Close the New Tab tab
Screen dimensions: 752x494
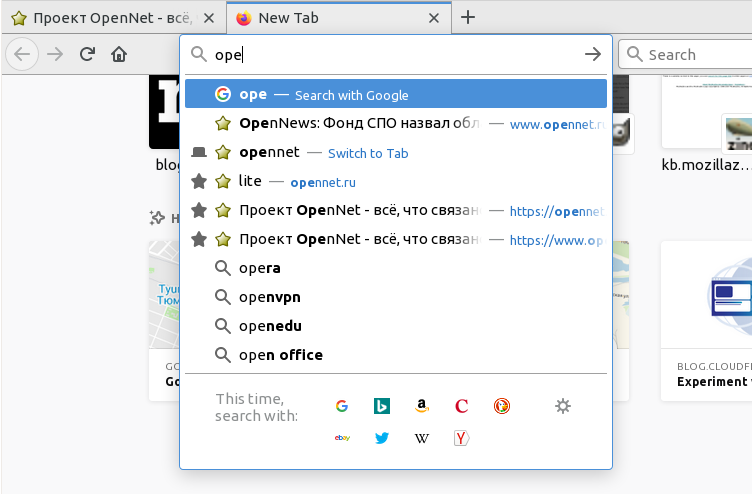tap(433, 18)
